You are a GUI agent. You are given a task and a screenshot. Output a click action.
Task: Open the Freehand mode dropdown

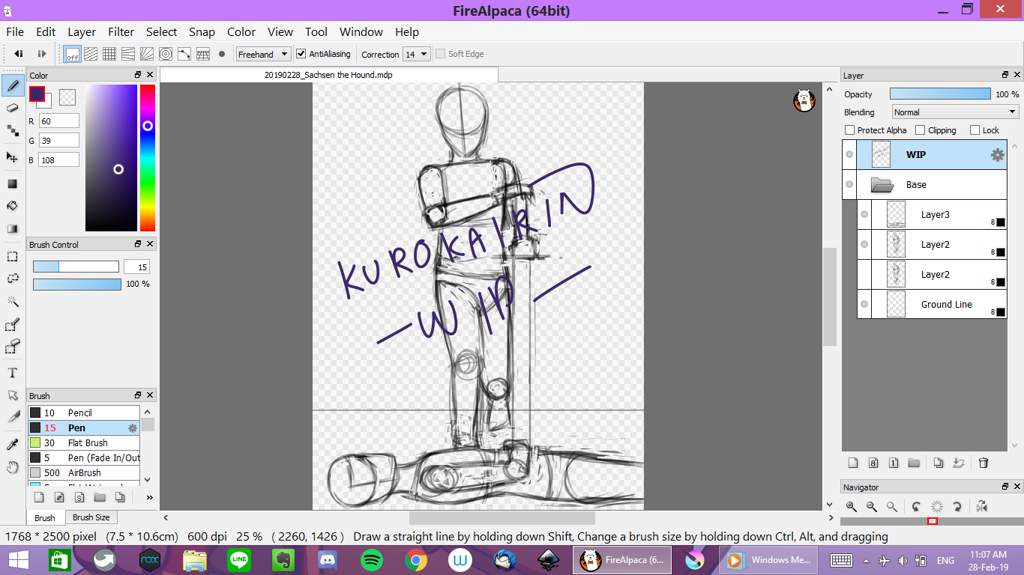(x=263, y=54)
